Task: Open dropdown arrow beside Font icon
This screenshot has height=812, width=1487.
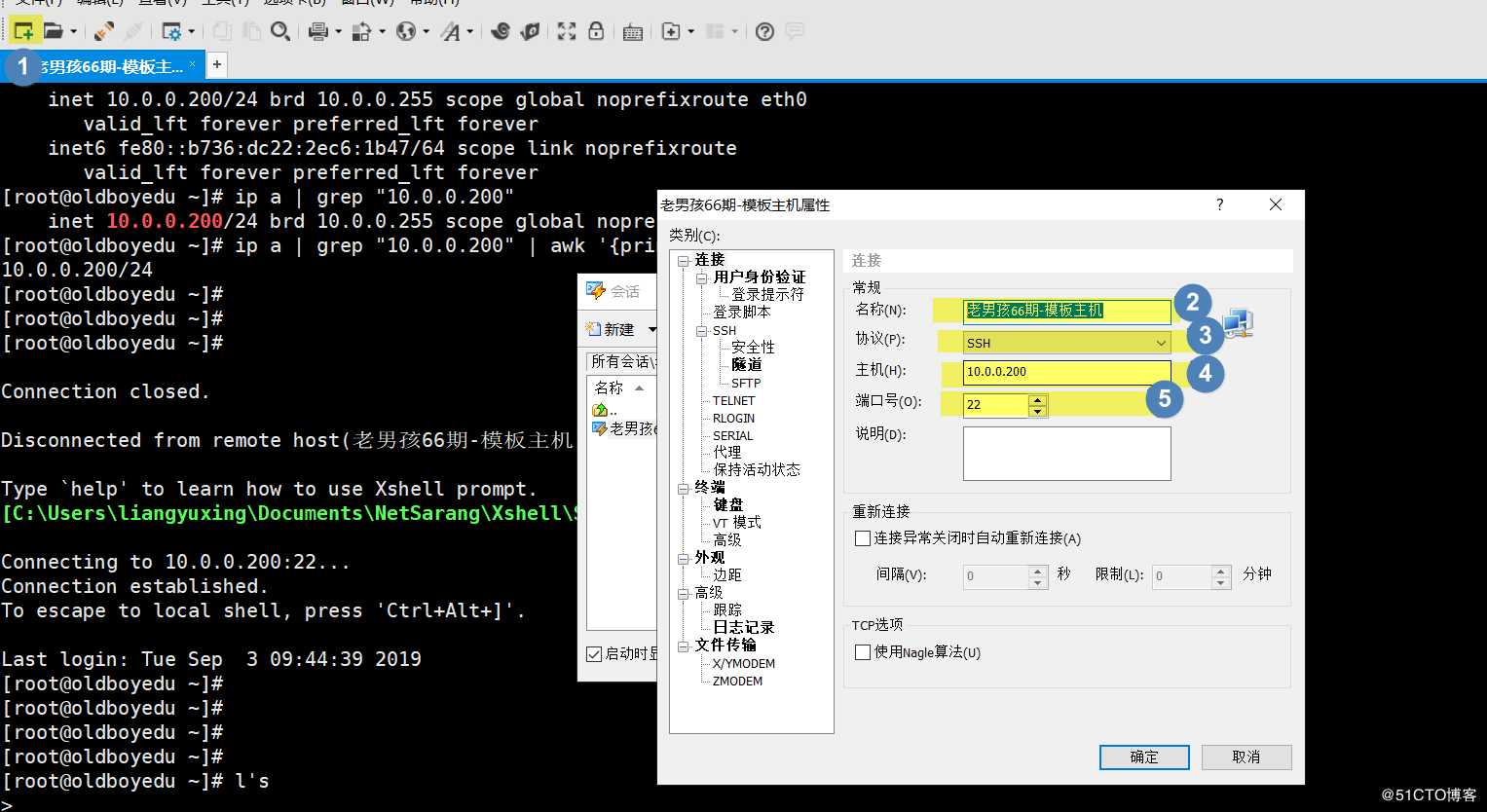Action: point(469,32)
